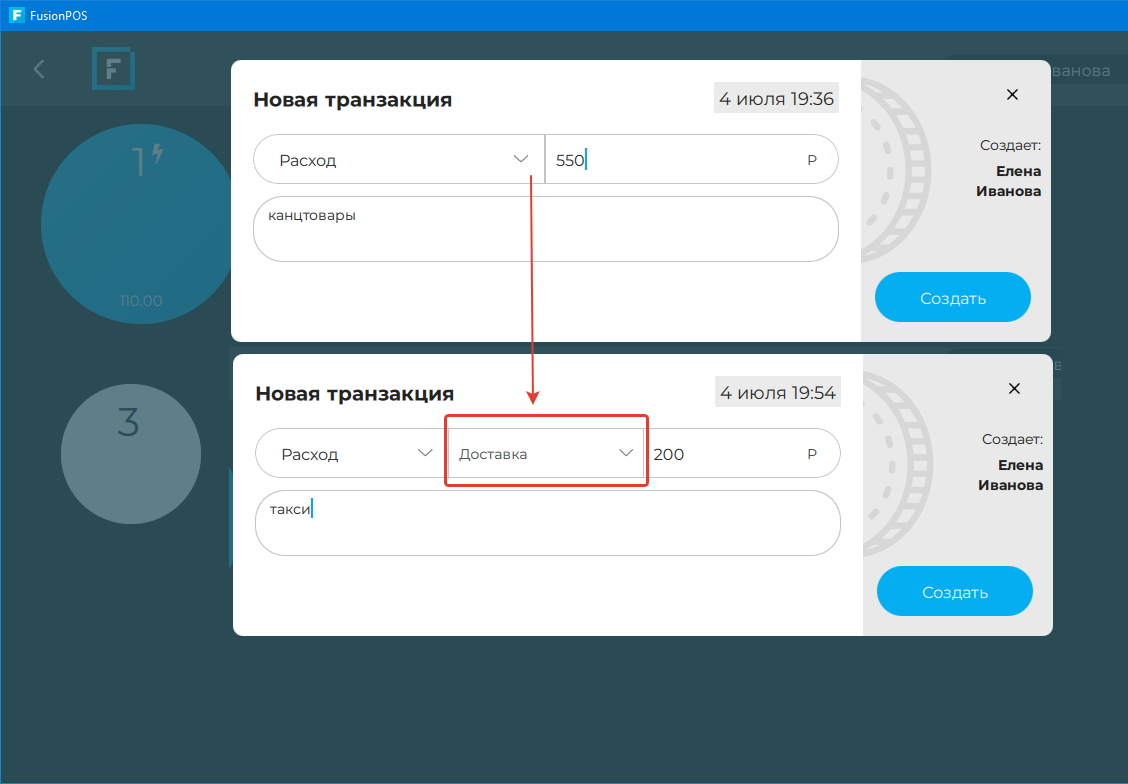Viewport: 1128px width, 784px height.
Task: Click the ruble symbol beside 550
Action: tap(812, 160)
